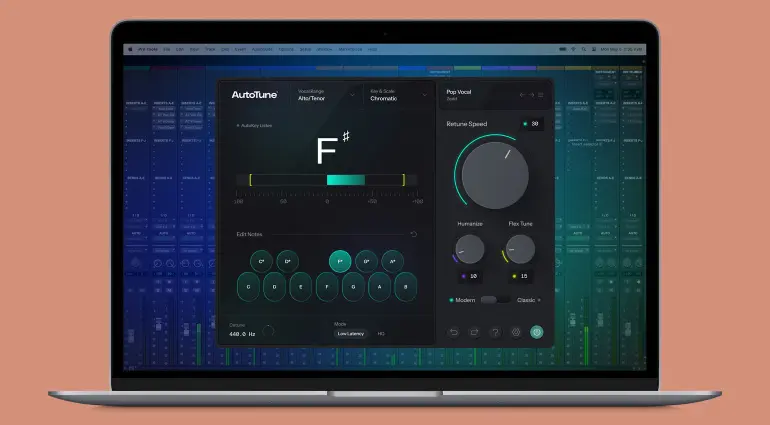This screenshot has height=425, width=770.
Task: Select HQ mode
Action: click(x=381, y=333)
